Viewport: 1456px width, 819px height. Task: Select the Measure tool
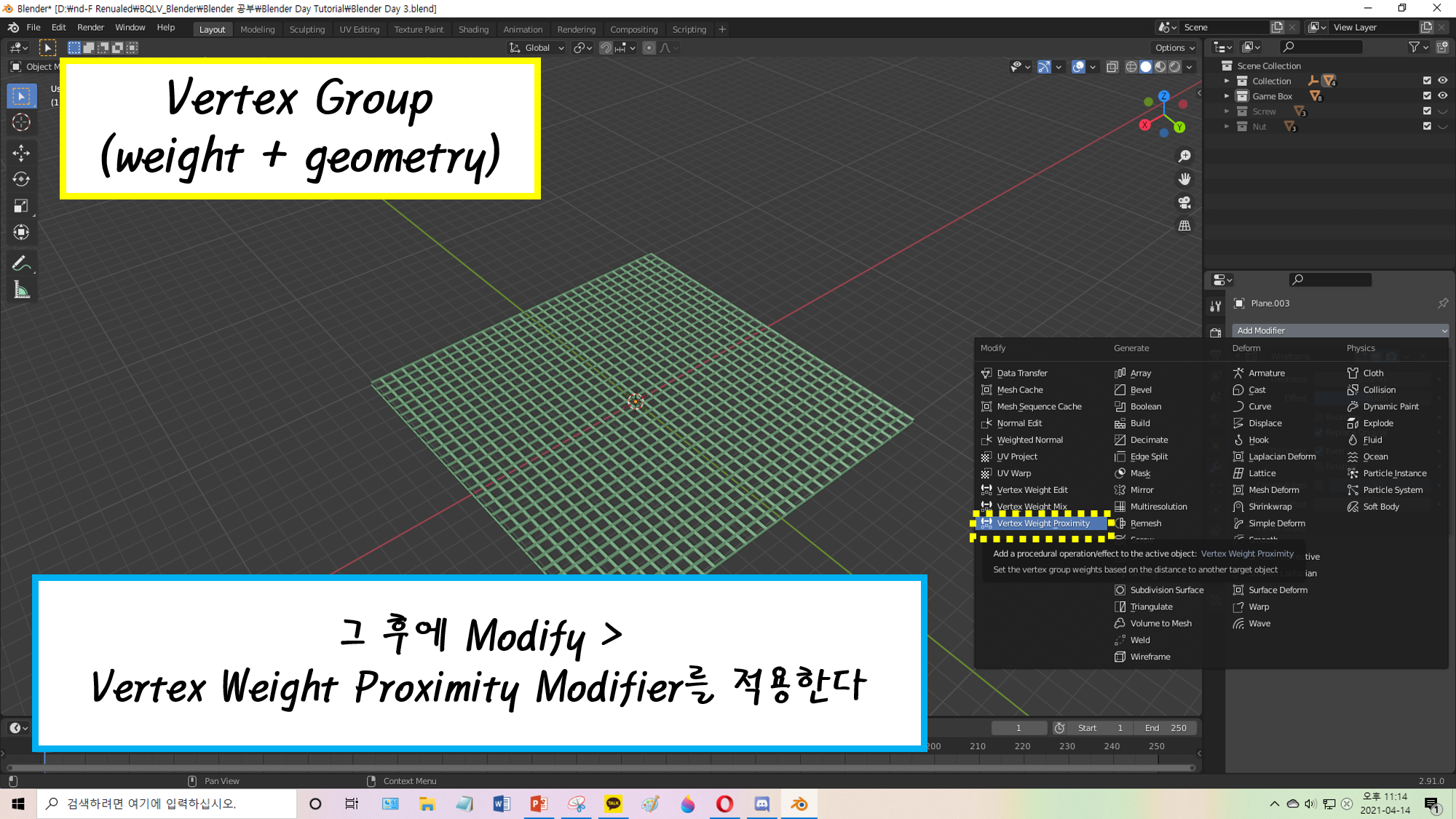21,291
